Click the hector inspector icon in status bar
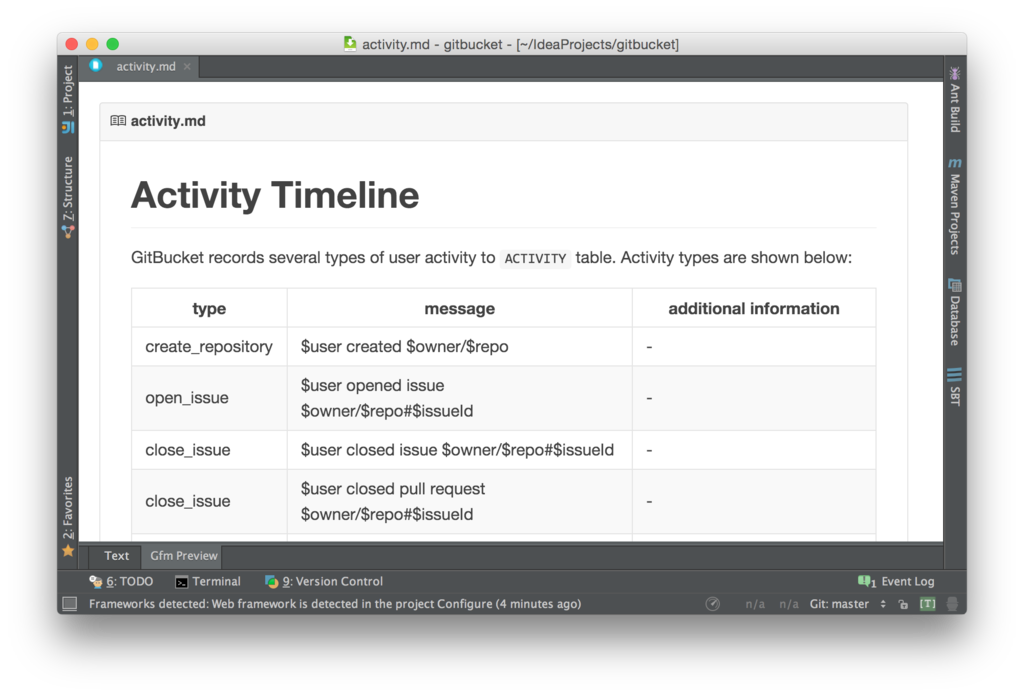This screenshot has height=696, width=1024. [952, 604]
